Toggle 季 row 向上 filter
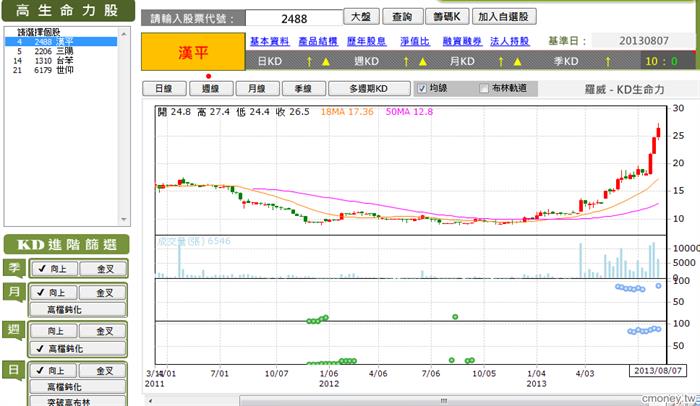This screenshot has width=700, height=406. click(54, 269)
